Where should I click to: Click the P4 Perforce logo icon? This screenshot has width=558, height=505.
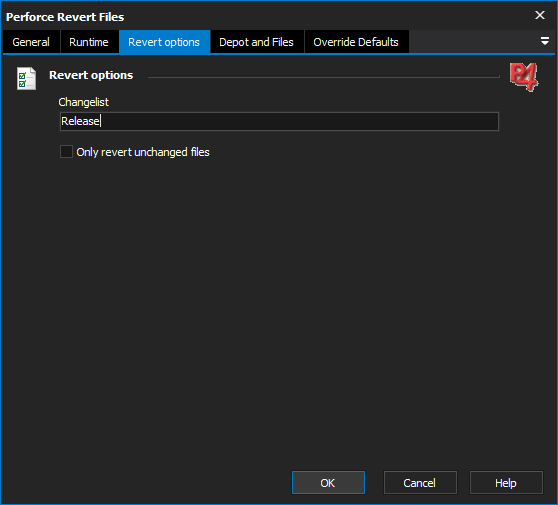click(523, 77)
